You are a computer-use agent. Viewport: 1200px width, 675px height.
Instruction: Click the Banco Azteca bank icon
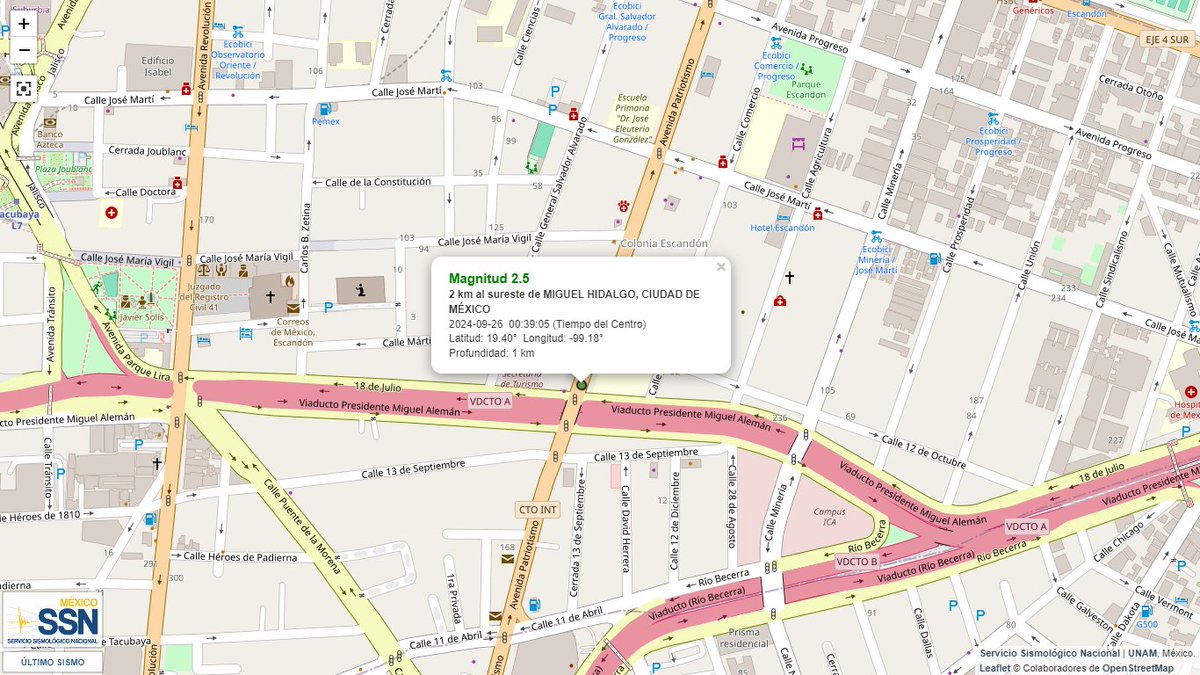48,120
